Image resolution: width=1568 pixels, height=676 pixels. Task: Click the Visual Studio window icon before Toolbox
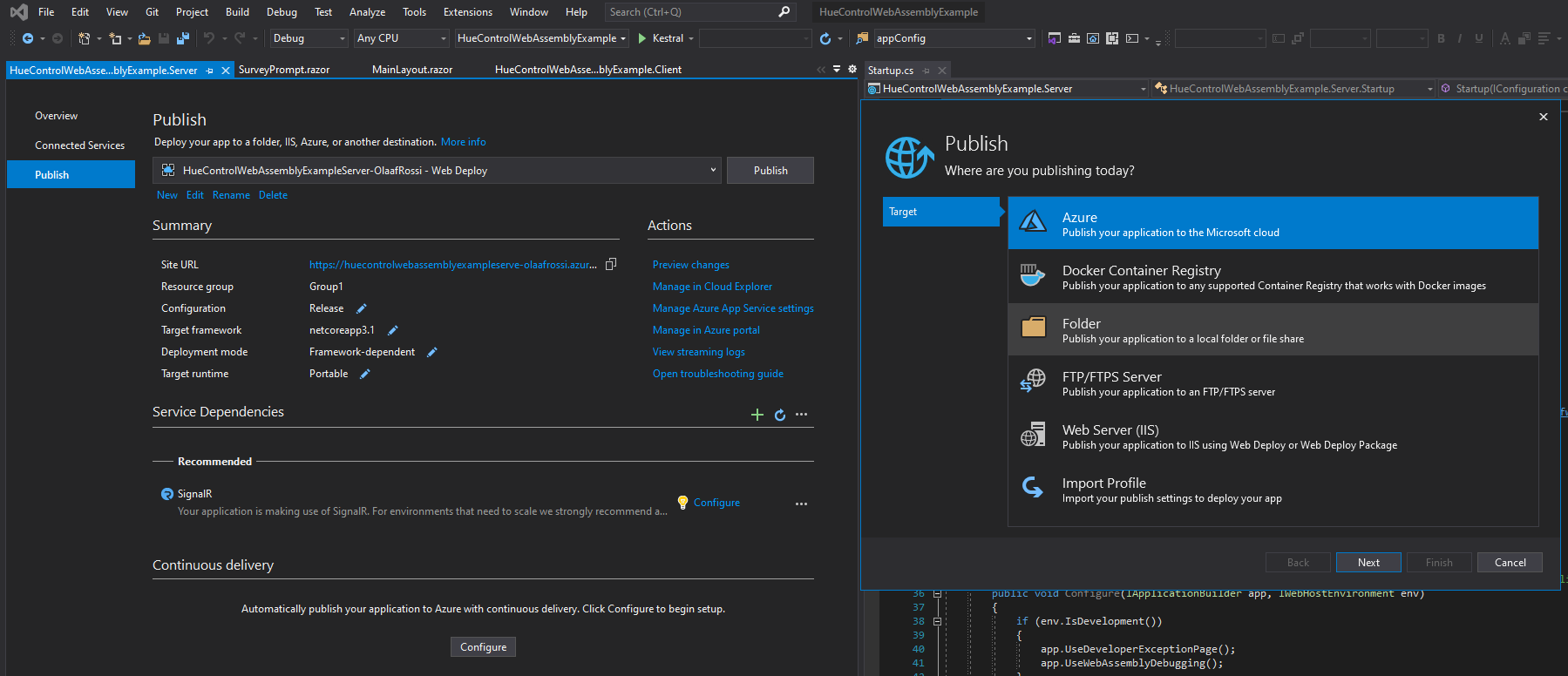1055,38
